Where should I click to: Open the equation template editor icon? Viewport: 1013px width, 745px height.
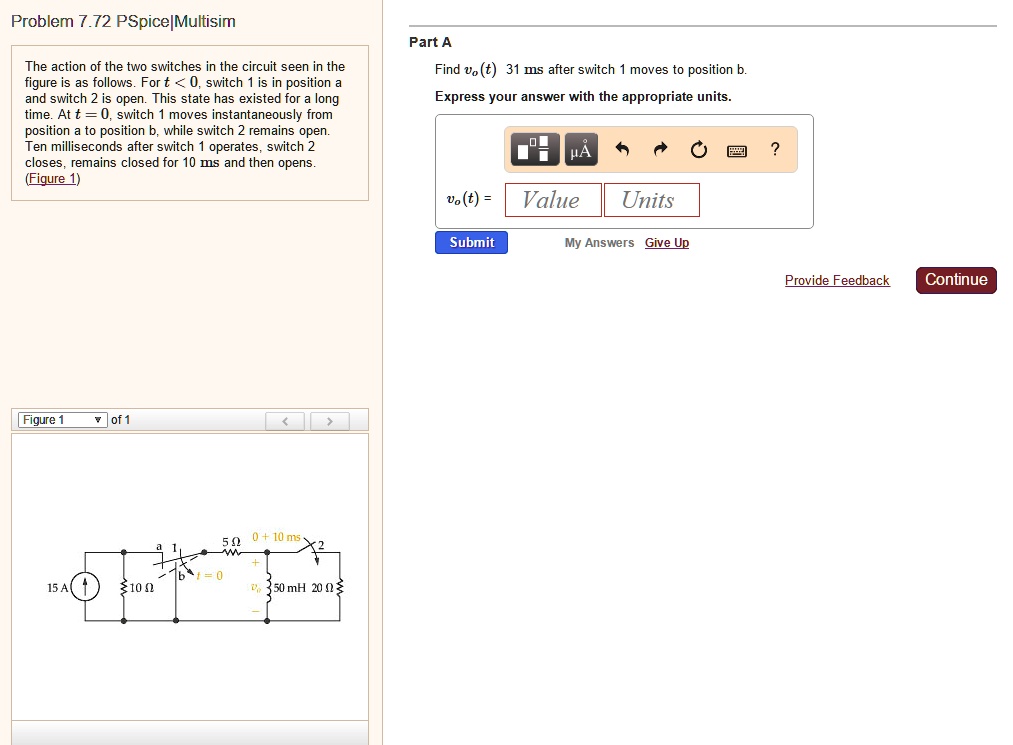click(x=533, y=150)
